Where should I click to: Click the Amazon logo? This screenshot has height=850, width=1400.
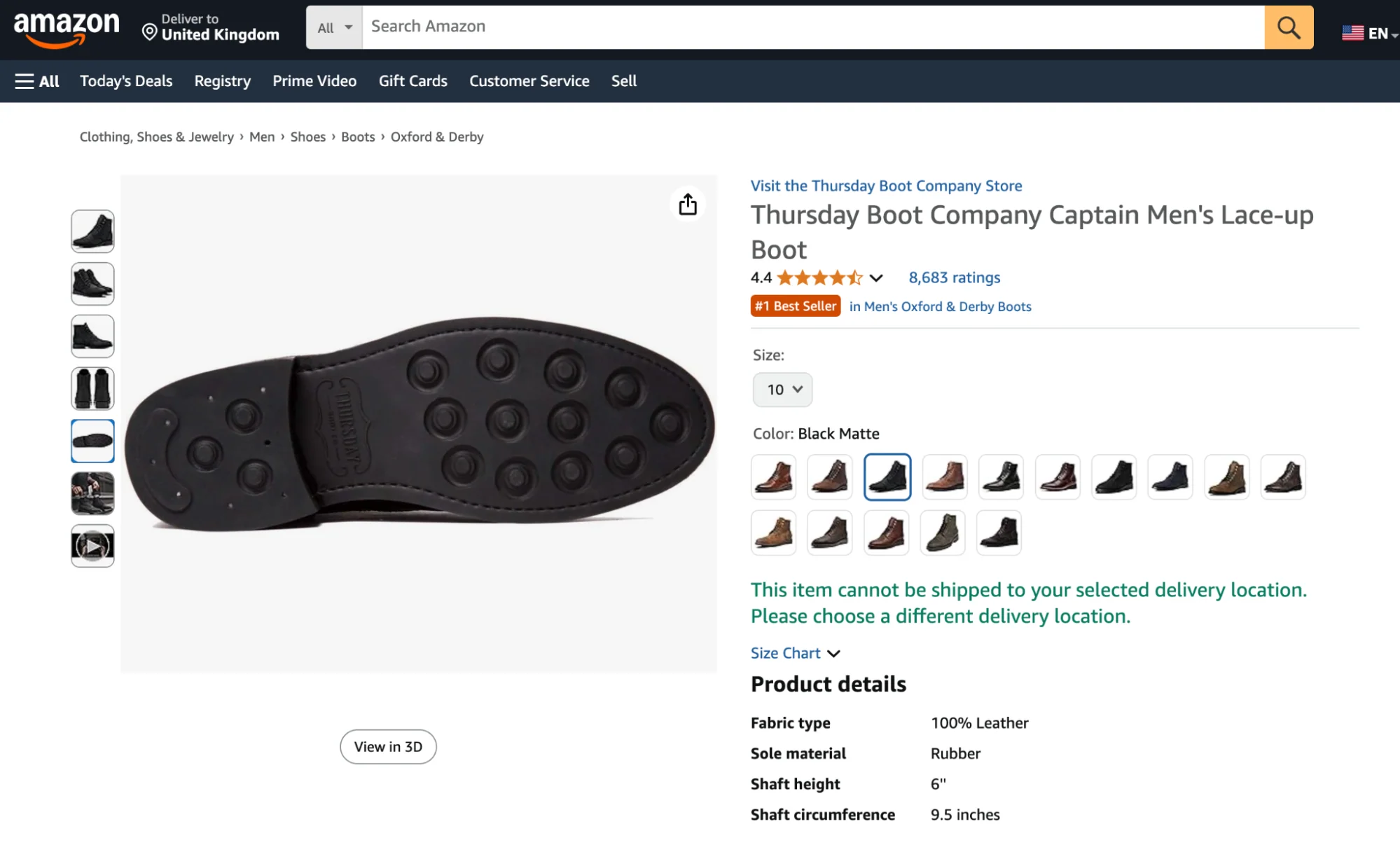(x=68, y=27)
